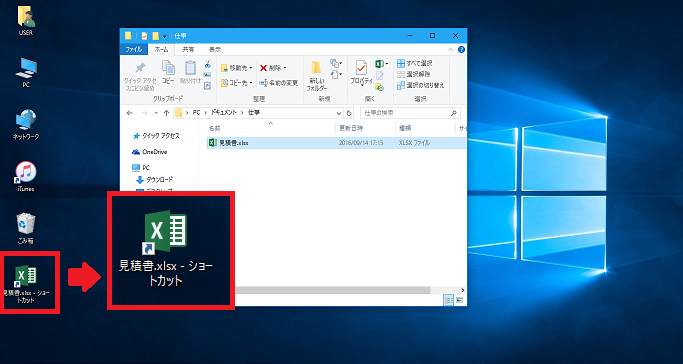The height and width of the screenshot is (364, 683).
Task: Click the プロパティ button icon
Action: (362, 74)
